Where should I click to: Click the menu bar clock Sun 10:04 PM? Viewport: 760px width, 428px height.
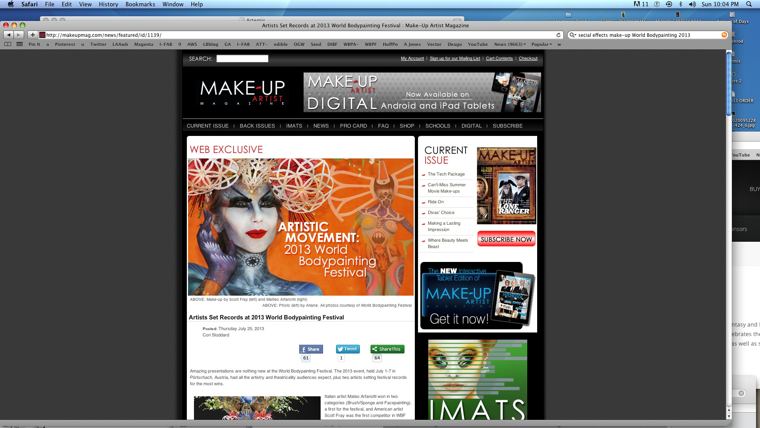tap(720, 4)
